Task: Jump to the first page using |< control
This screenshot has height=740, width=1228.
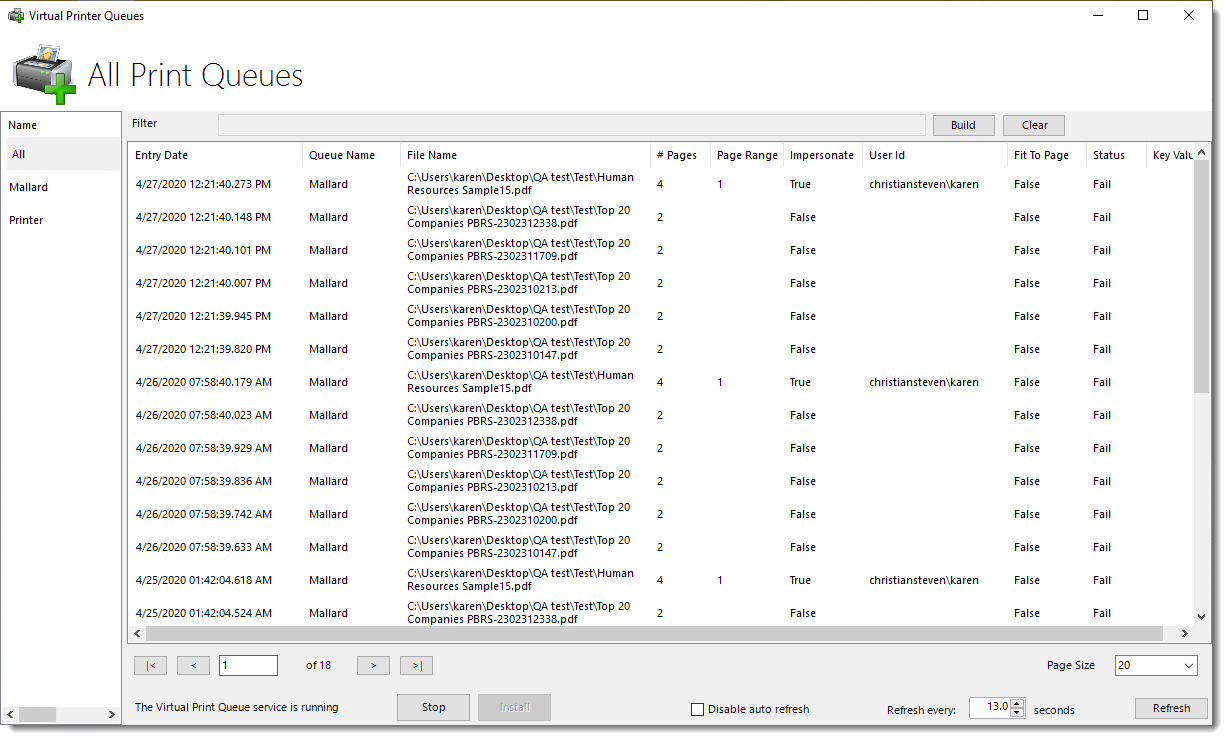Action: 150,665
